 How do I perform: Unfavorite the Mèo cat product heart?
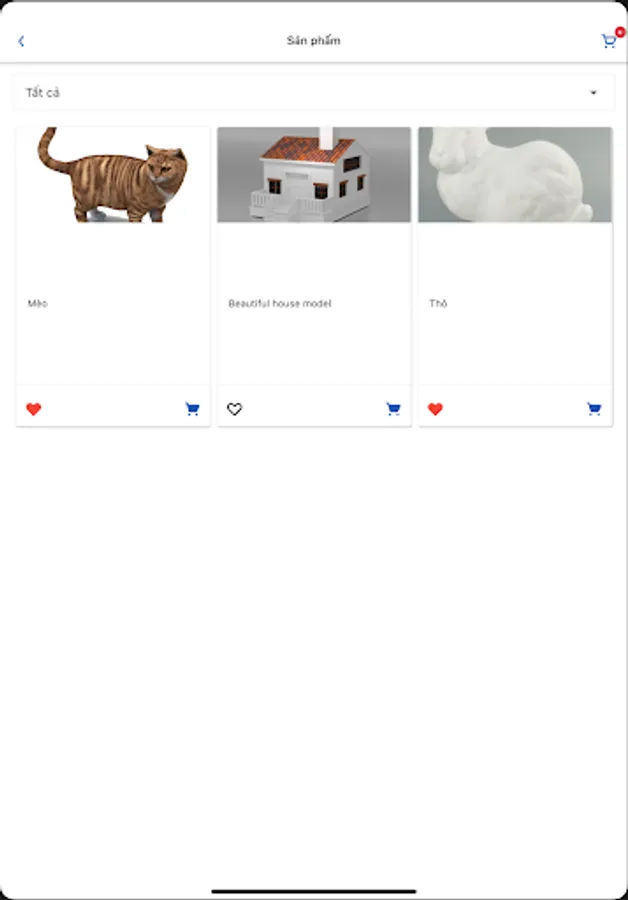coord(34,409)
